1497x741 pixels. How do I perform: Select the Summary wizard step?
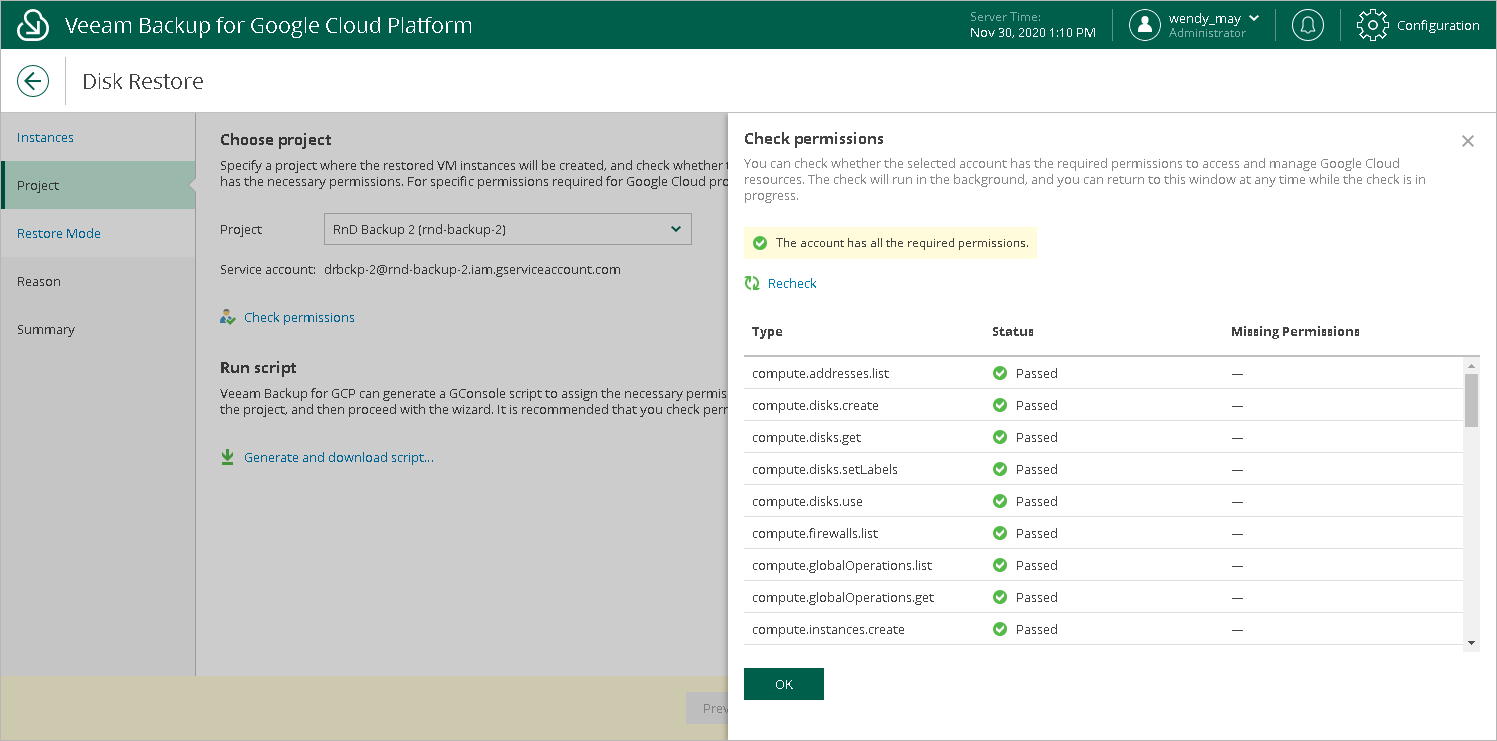pyautogui.click(x=46, y=330)
